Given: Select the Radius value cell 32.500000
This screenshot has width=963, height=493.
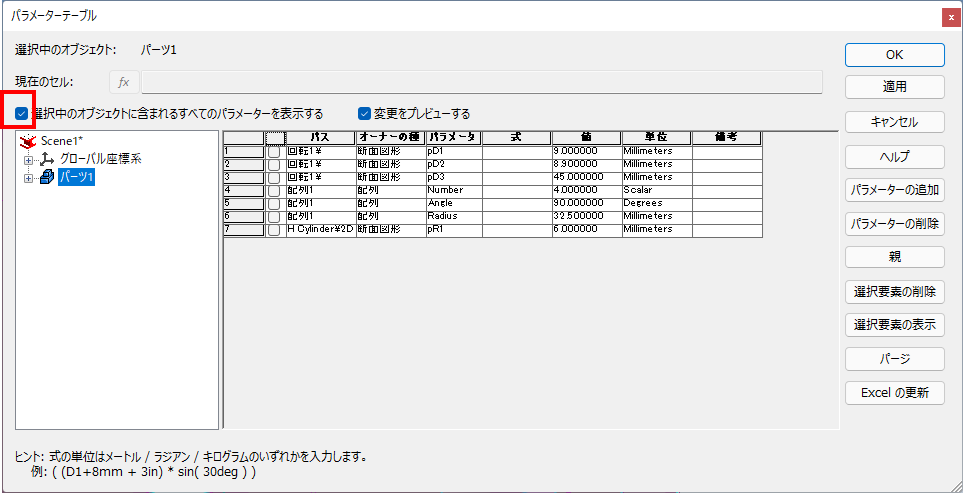Looking at the screenshot, I should (586, 216).
